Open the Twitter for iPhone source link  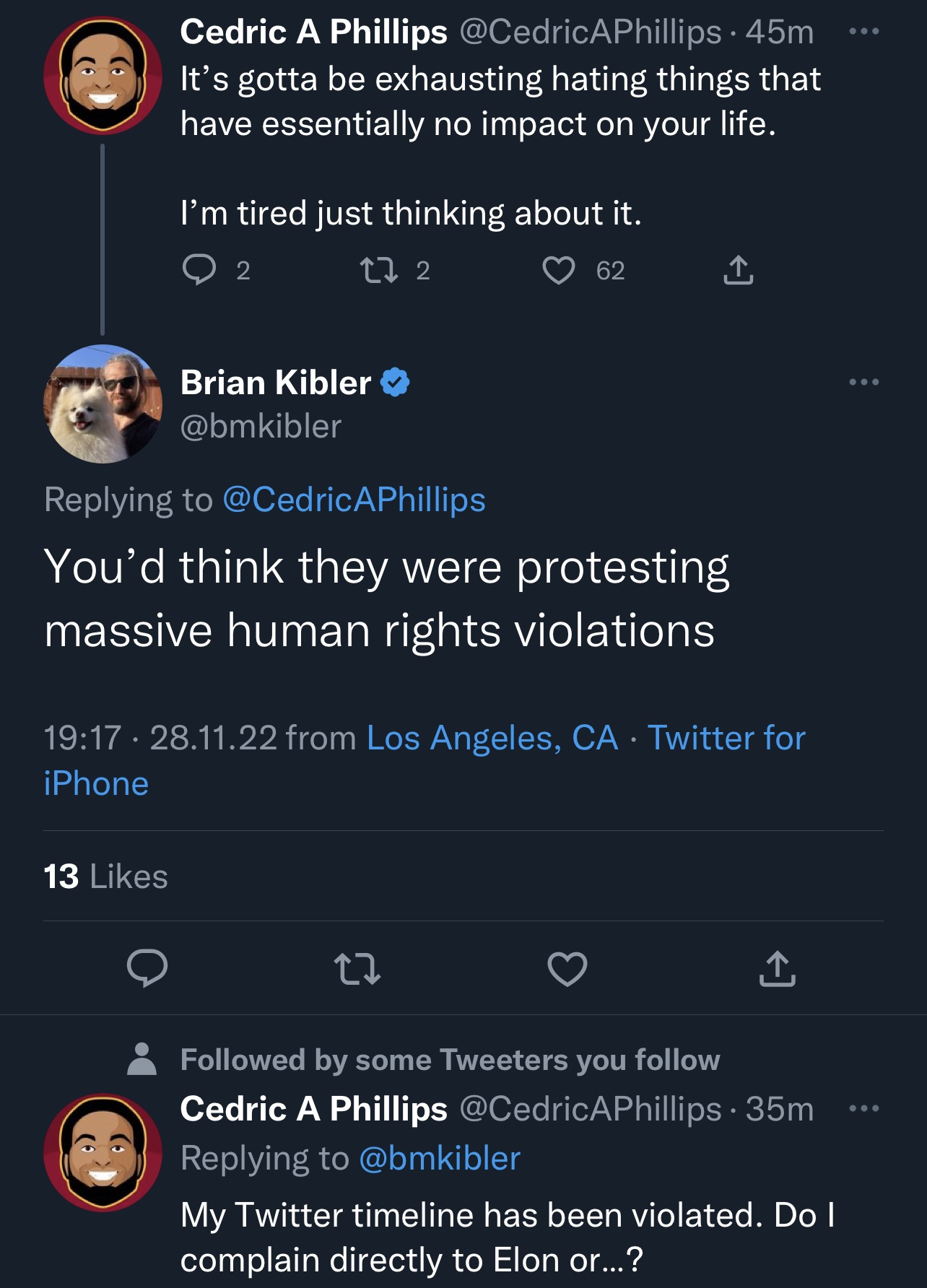[425, 760]
